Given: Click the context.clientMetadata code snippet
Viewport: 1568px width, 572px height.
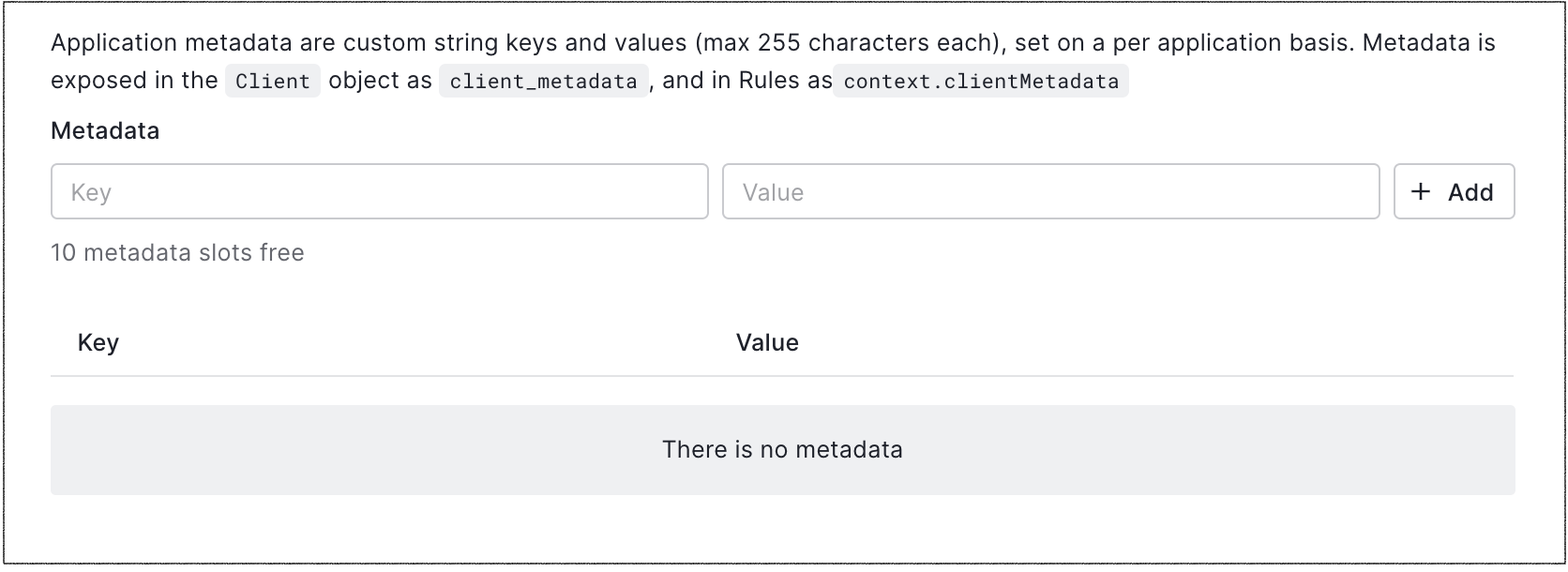Looking at the screenshot, I should click(x=980, y=82).
